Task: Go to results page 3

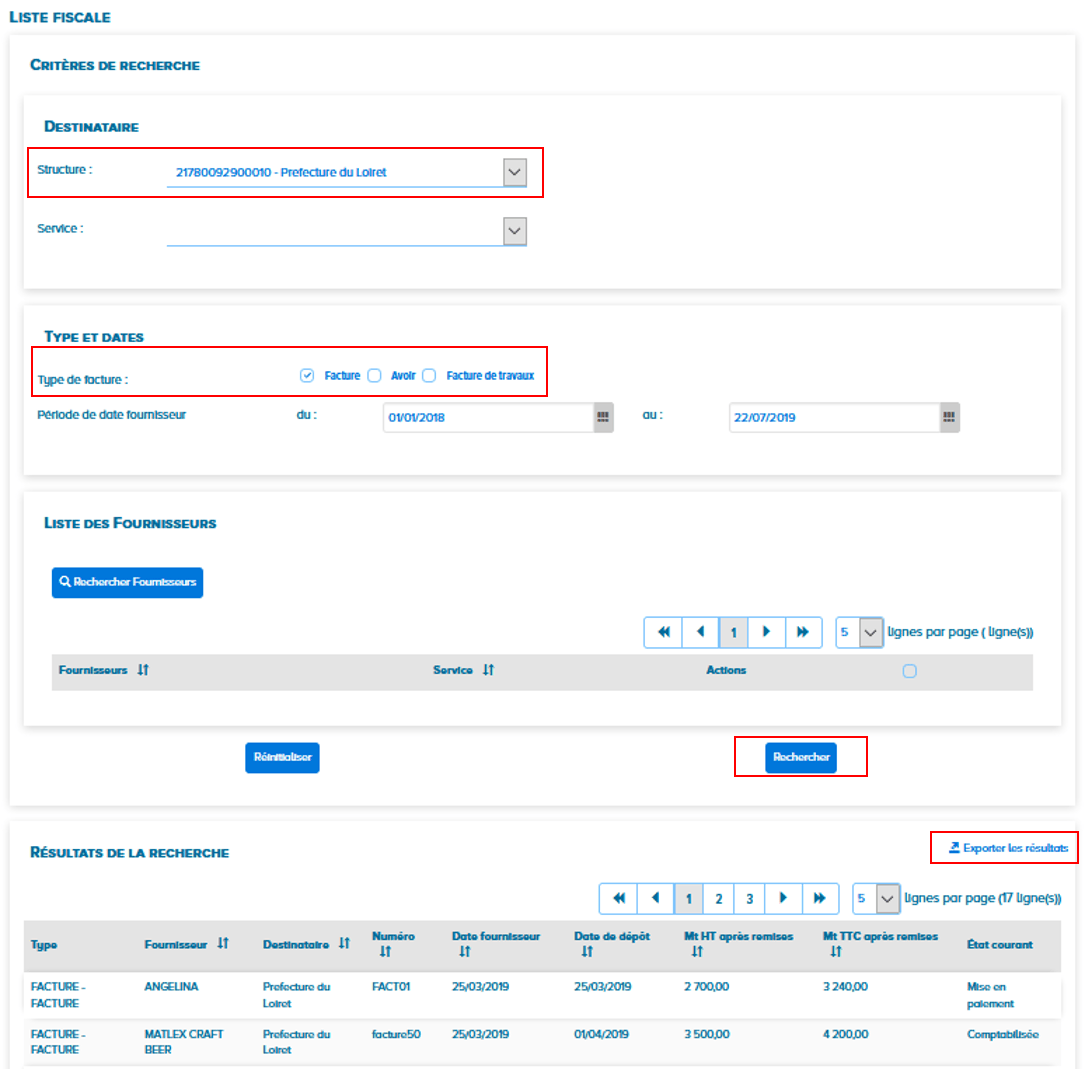Action: [x=749, y=899]
